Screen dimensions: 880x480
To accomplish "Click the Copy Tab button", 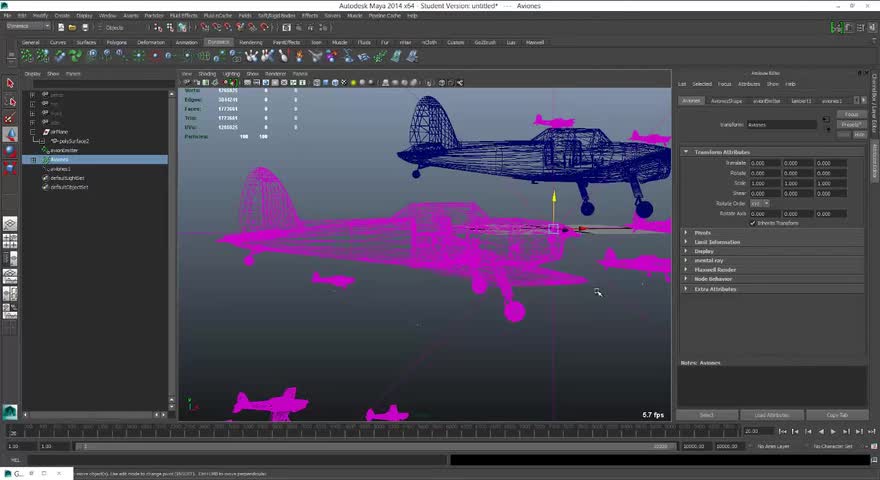I will pos(836,415).
